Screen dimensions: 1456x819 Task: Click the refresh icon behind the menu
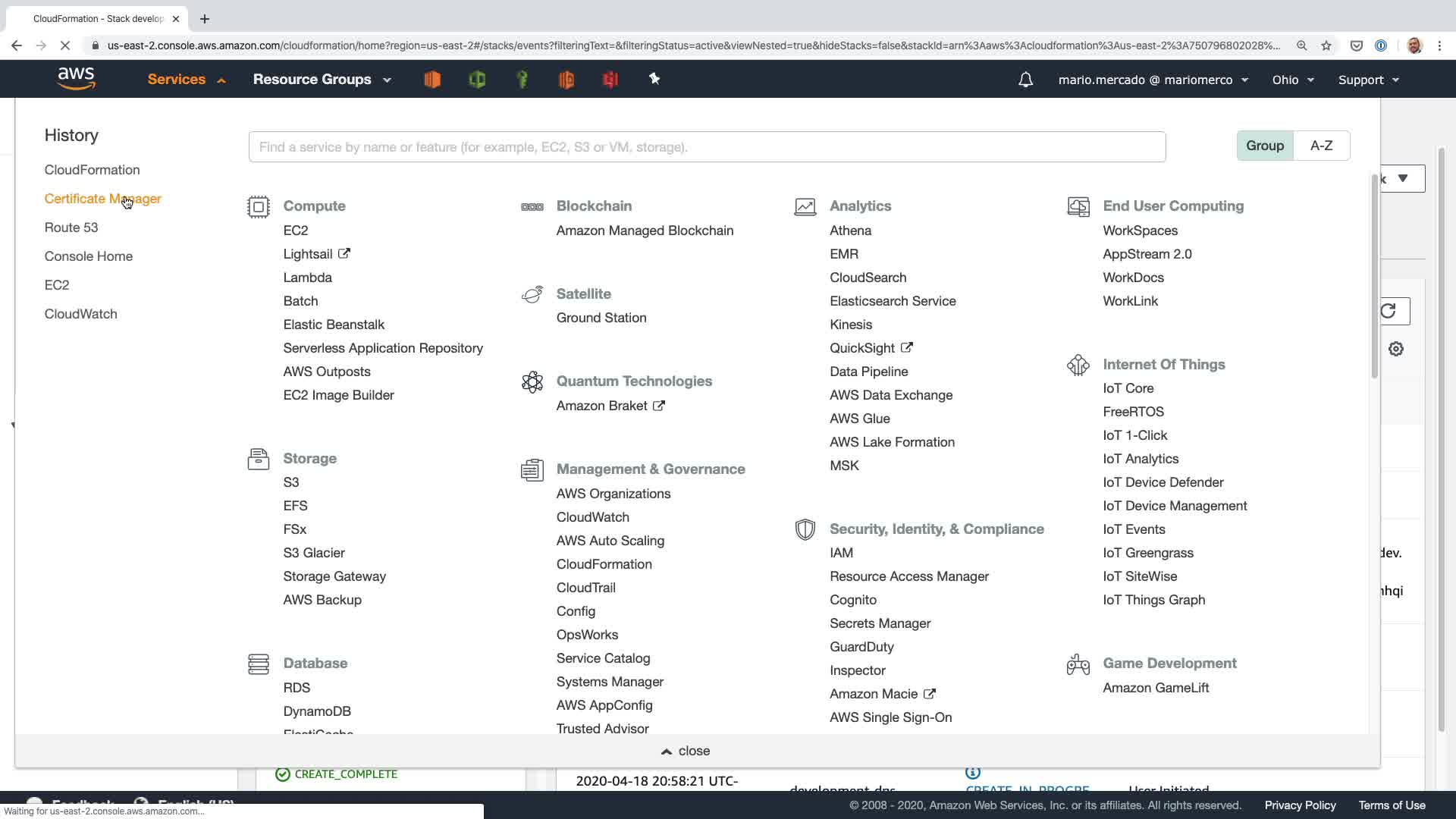tap(1389, 311)
